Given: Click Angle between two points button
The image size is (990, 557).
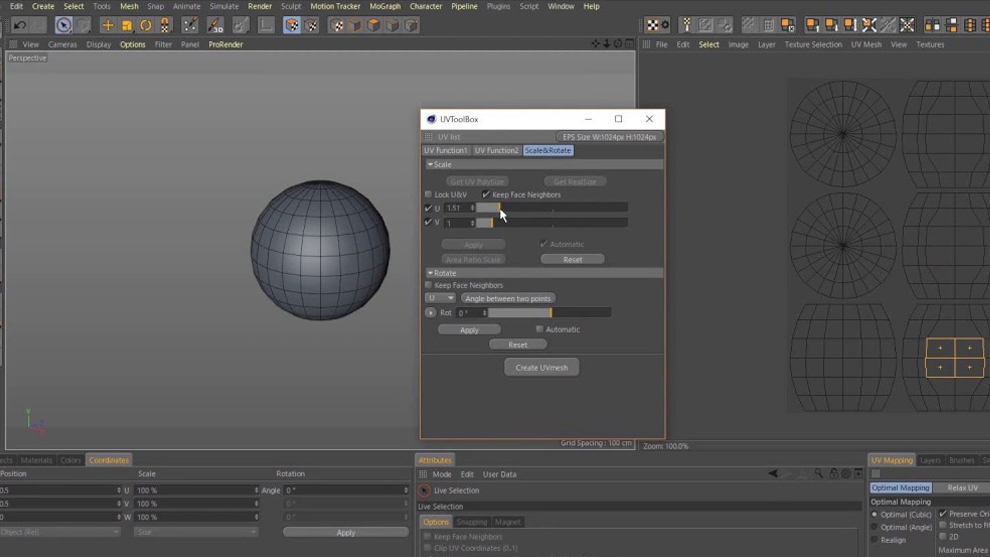Looking at the screenshot, I should click(x=508, y=298).
